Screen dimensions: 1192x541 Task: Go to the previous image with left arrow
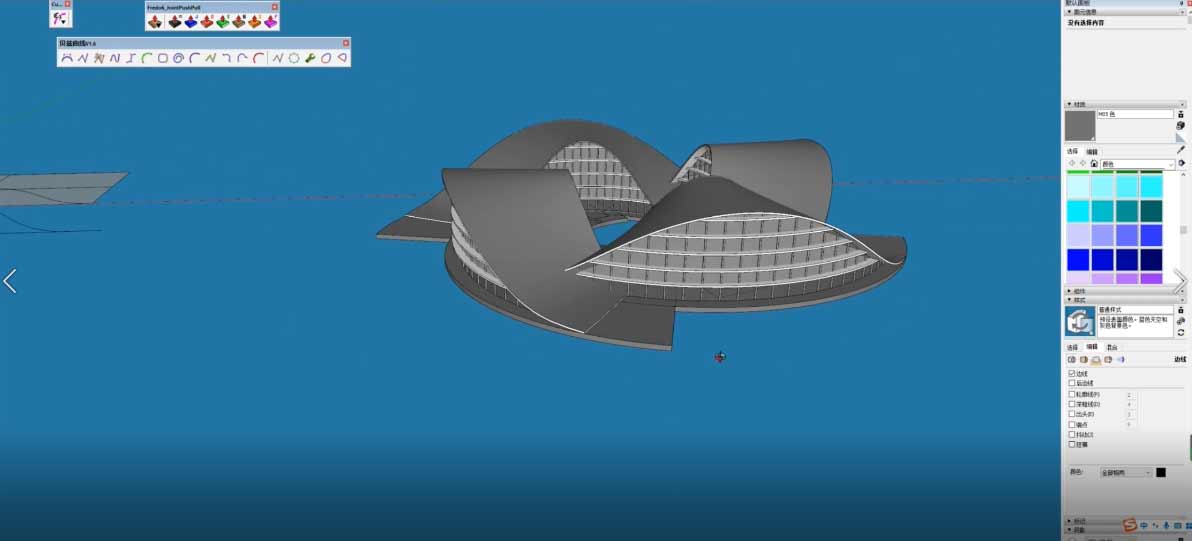10,281
